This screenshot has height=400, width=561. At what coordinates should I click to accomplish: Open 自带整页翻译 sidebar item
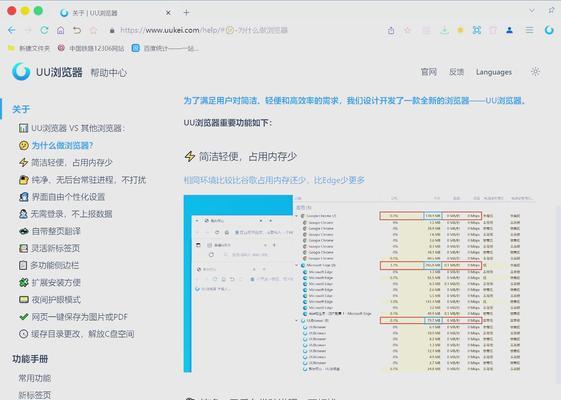(50, 231)
